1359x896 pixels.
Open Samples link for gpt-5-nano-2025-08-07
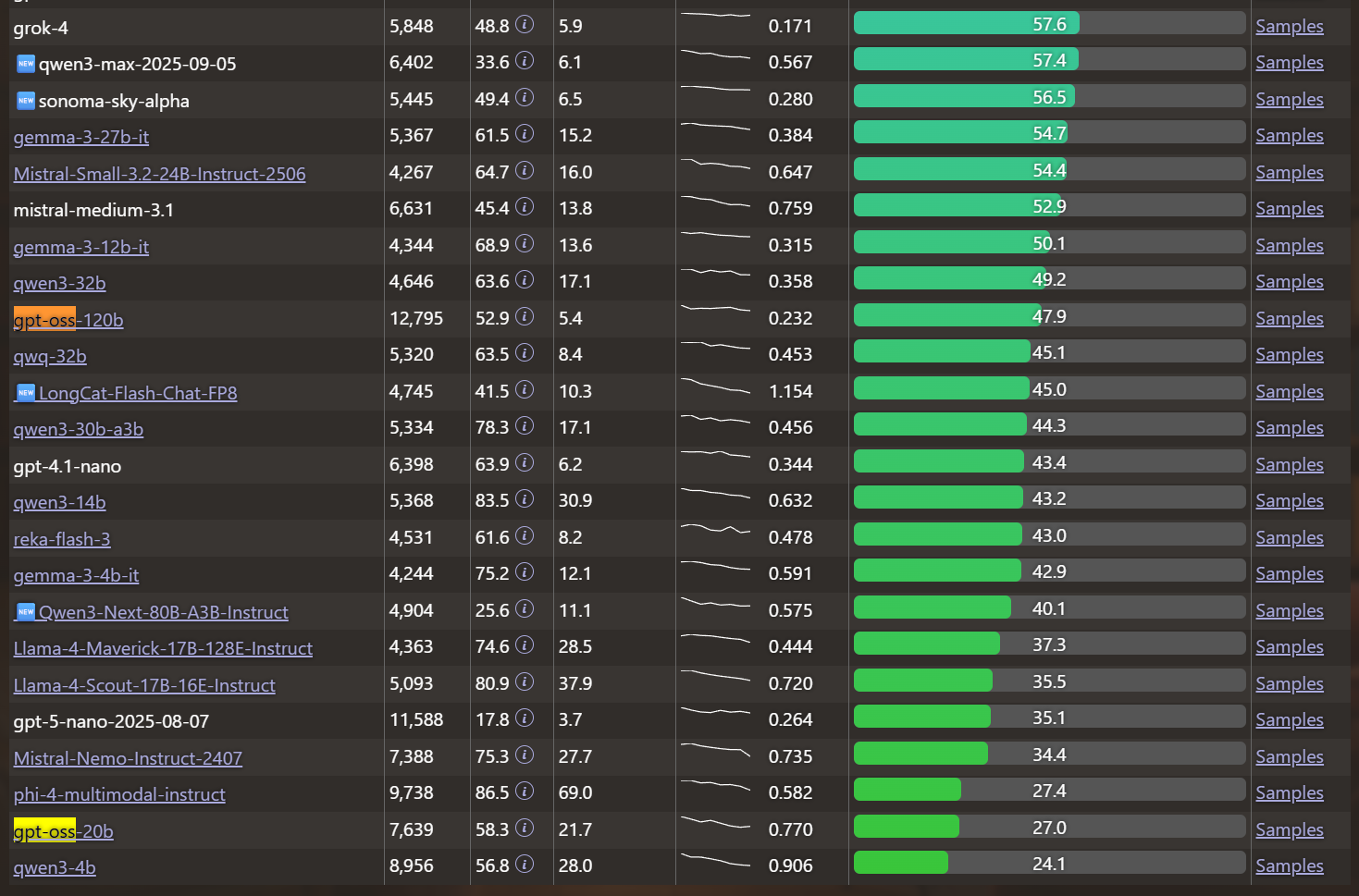click(x=1290, y=719)
